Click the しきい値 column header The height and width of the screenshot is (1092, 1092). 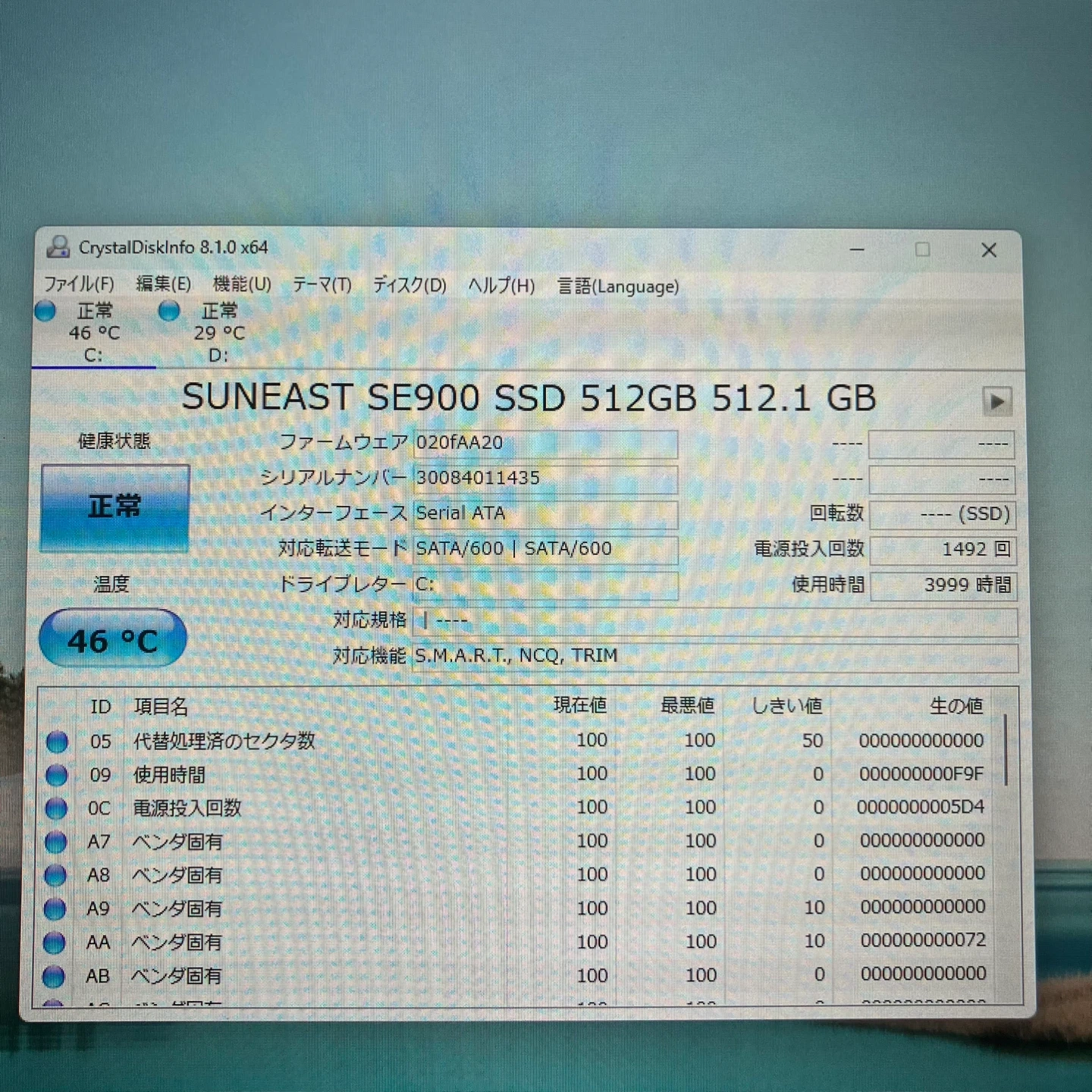(777, 705)
